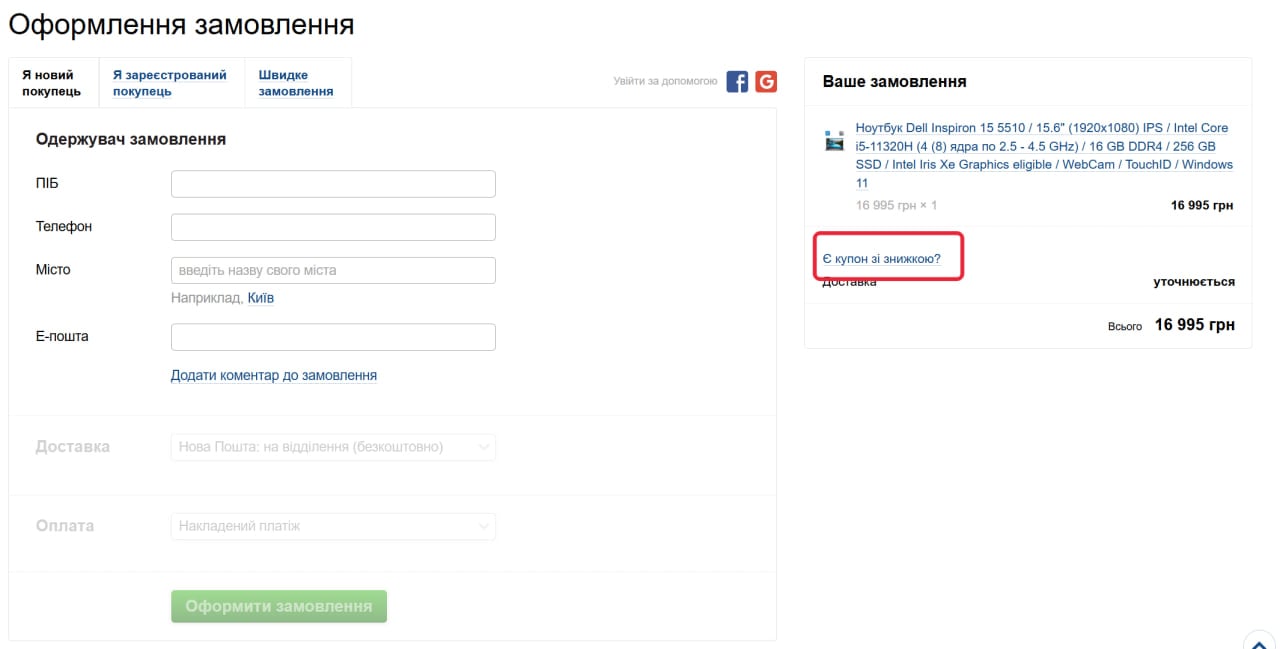Viewport: 1280px width, 649px height.
Task: Select the 'Я новий покупець' tab
Action: 53,83
